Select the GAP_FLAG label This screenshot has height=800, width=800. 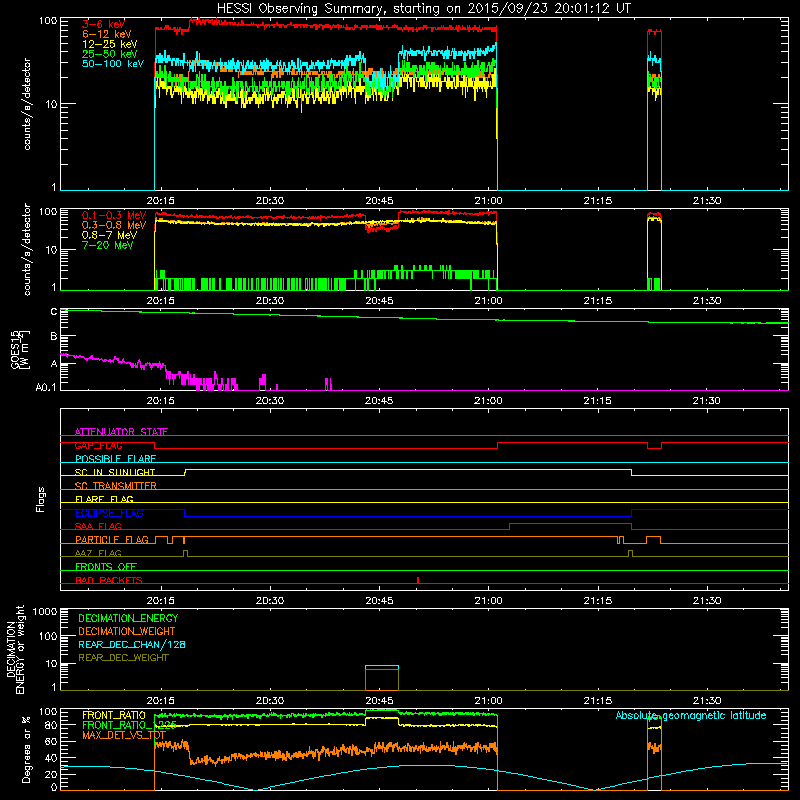[x=99, y=445]
